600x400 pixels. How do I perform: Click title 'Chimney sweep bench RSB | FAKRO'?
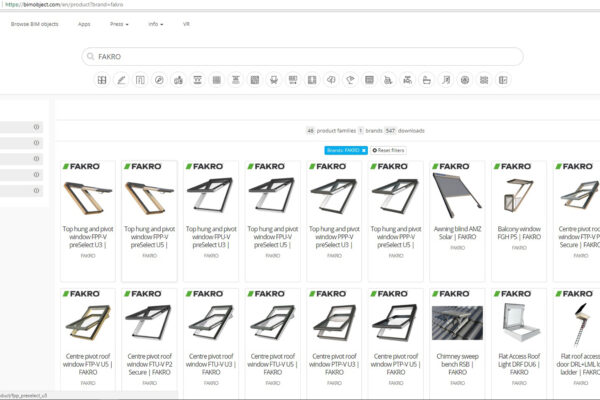click(457, 364)
